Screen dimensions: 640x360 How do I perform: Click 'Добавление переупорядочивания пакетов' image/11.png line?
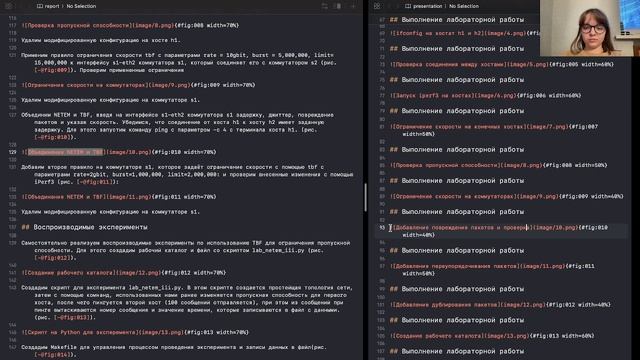[492, 270]
